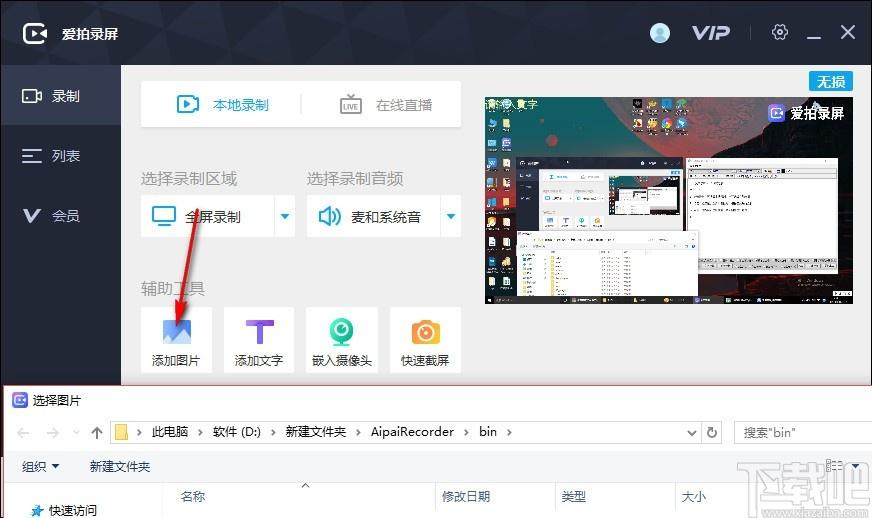The height and width of the screenshot is (518, 872).
Task: Expand the chevron after bin in path
Action: click(509, 432)
